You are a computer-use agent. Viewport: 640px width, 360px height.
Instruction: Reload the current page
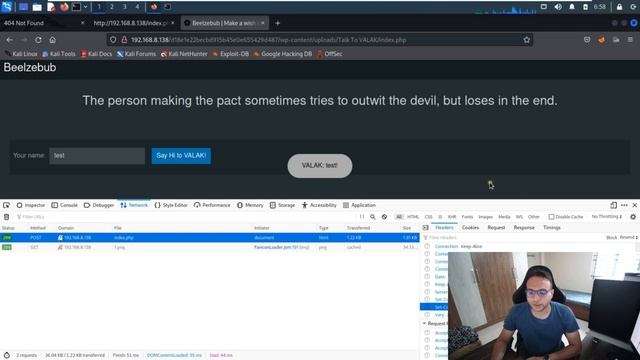click(38, 40)
